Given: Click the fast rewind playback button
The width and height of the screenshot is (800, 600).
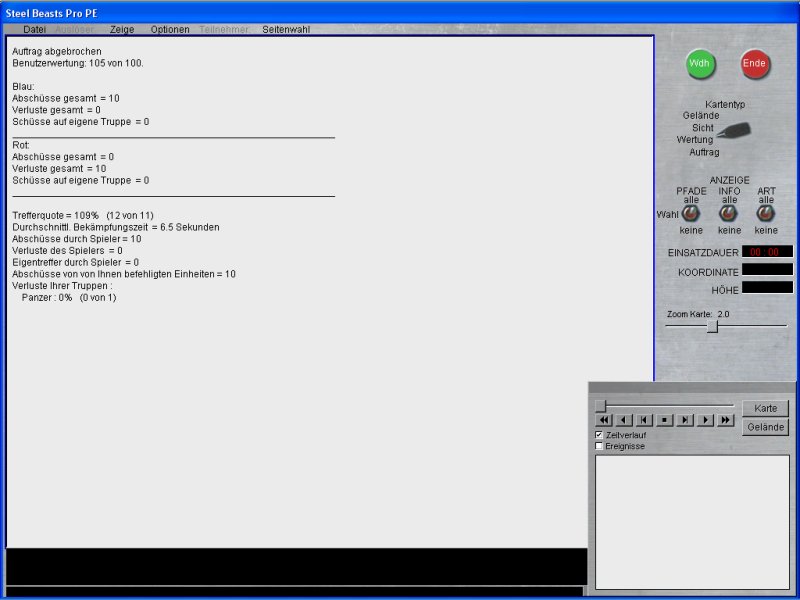Looking at the screenshot, I should pyautogui.click(x=604, y=420).
